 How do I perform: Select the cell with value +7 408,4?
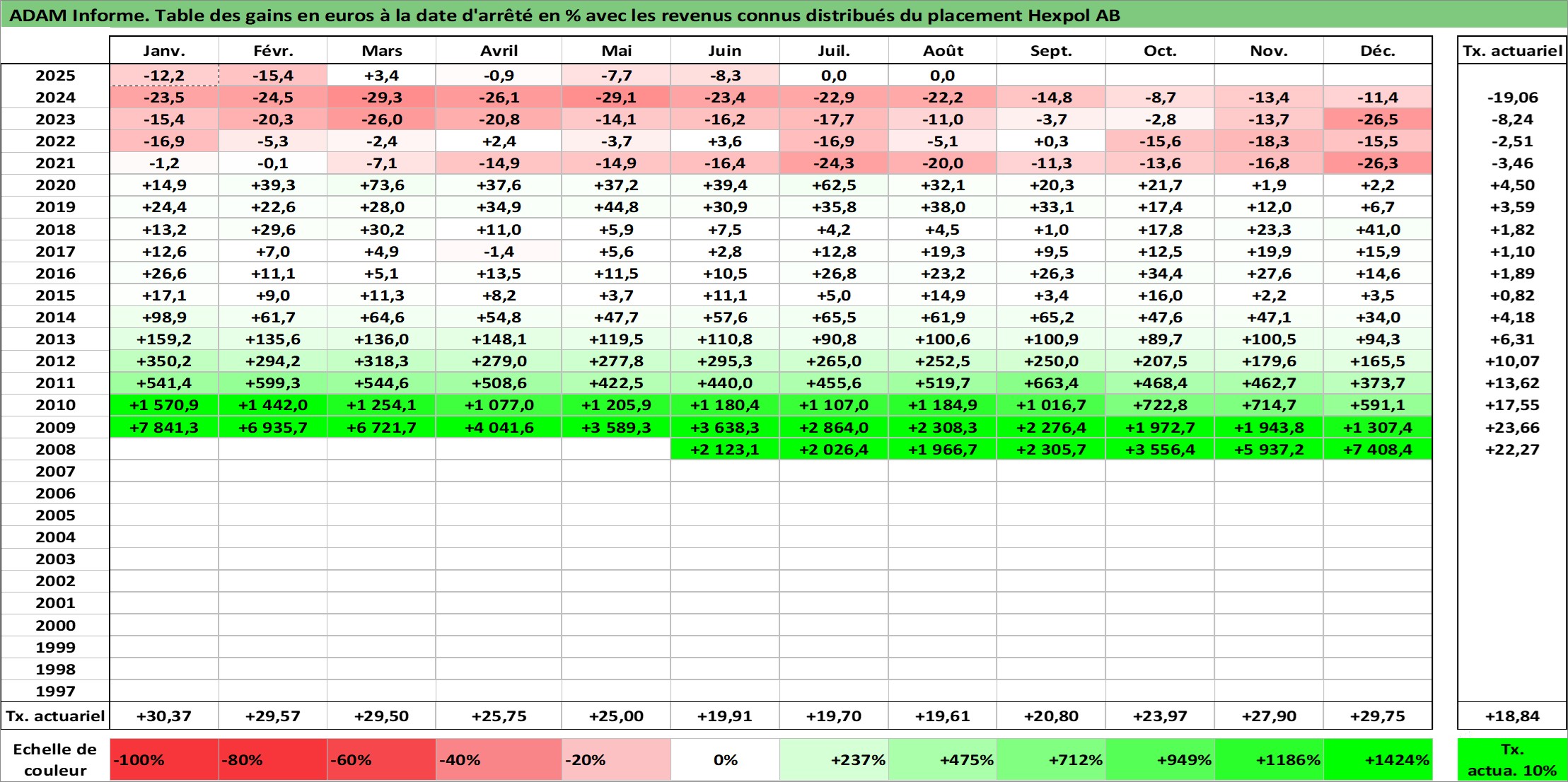click(x=1378, y=449)
